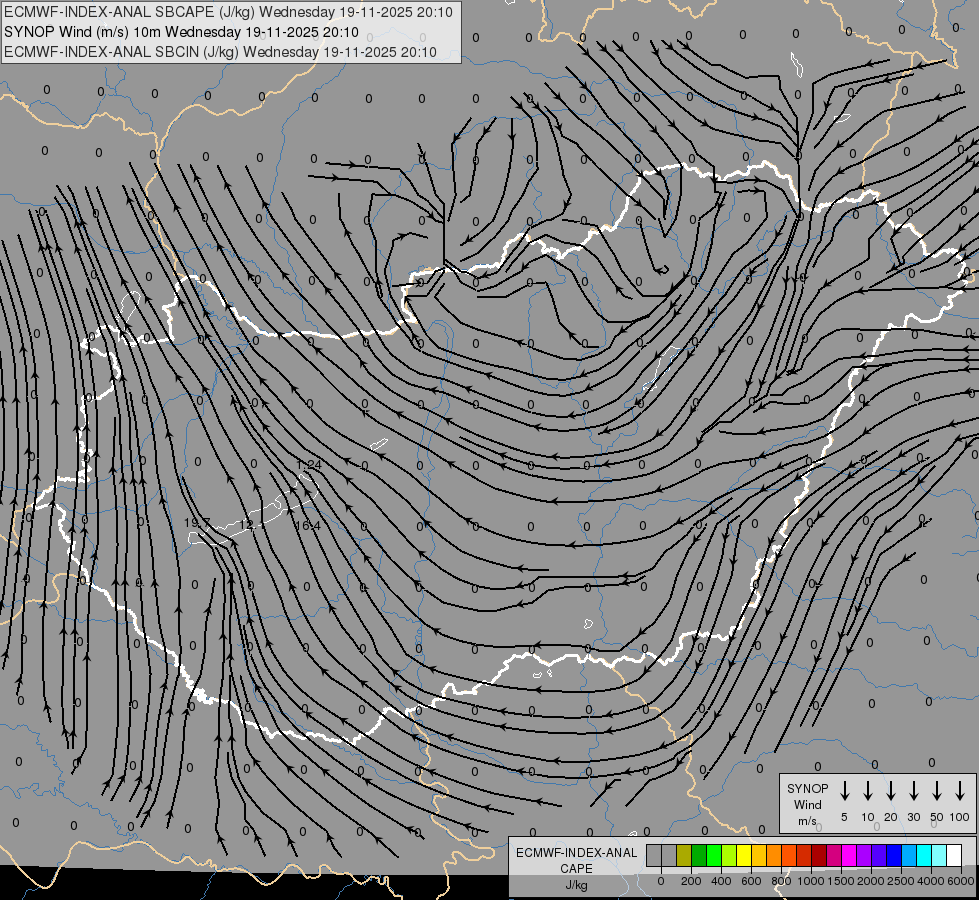The height and width of the screenshot is (900, 979).
Task: Select the lime yellow-green CAPE swatch
Action: (729, 855)
